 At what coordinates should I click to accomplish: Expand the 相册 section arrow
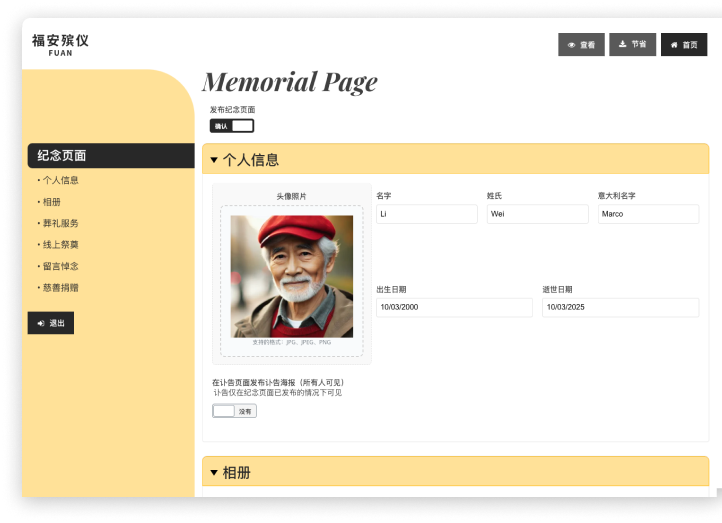click(214, 473)
